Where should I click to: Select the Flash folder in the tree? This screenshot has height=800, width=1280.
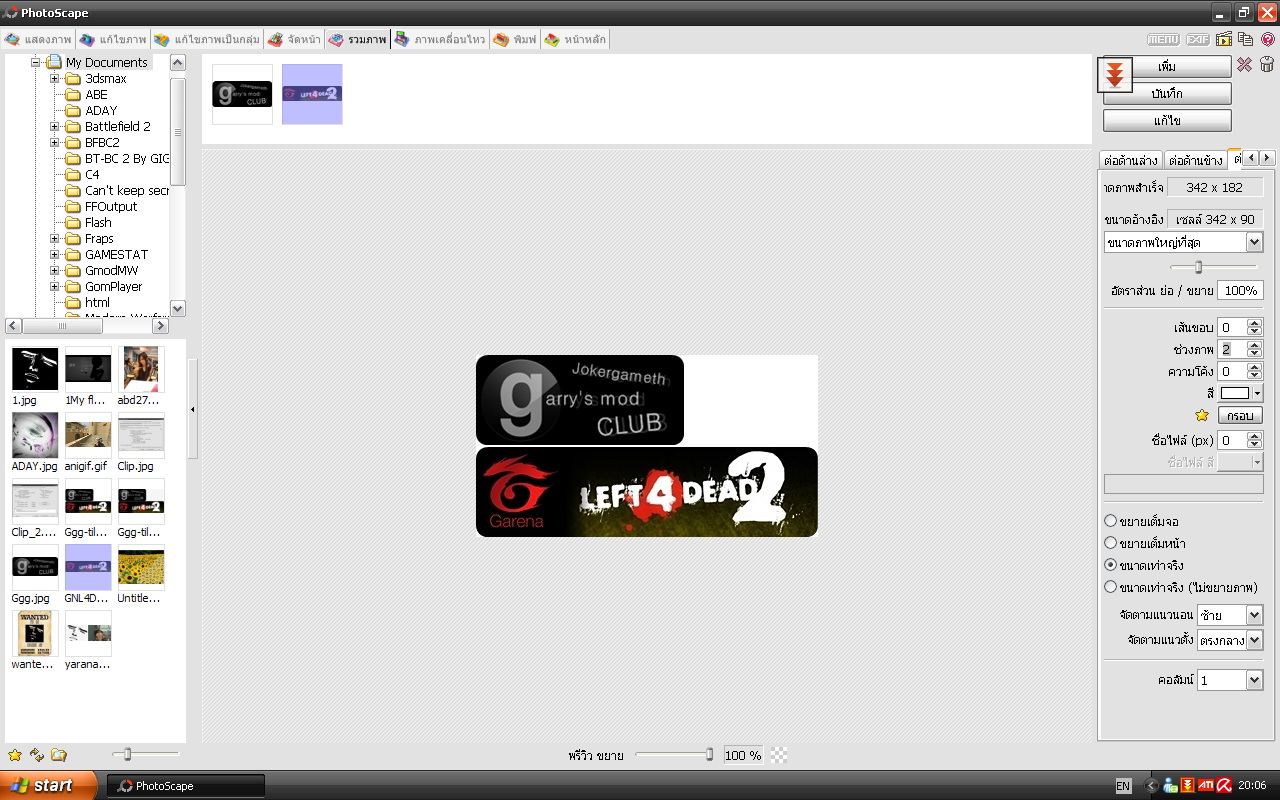(x=98, y=223)
